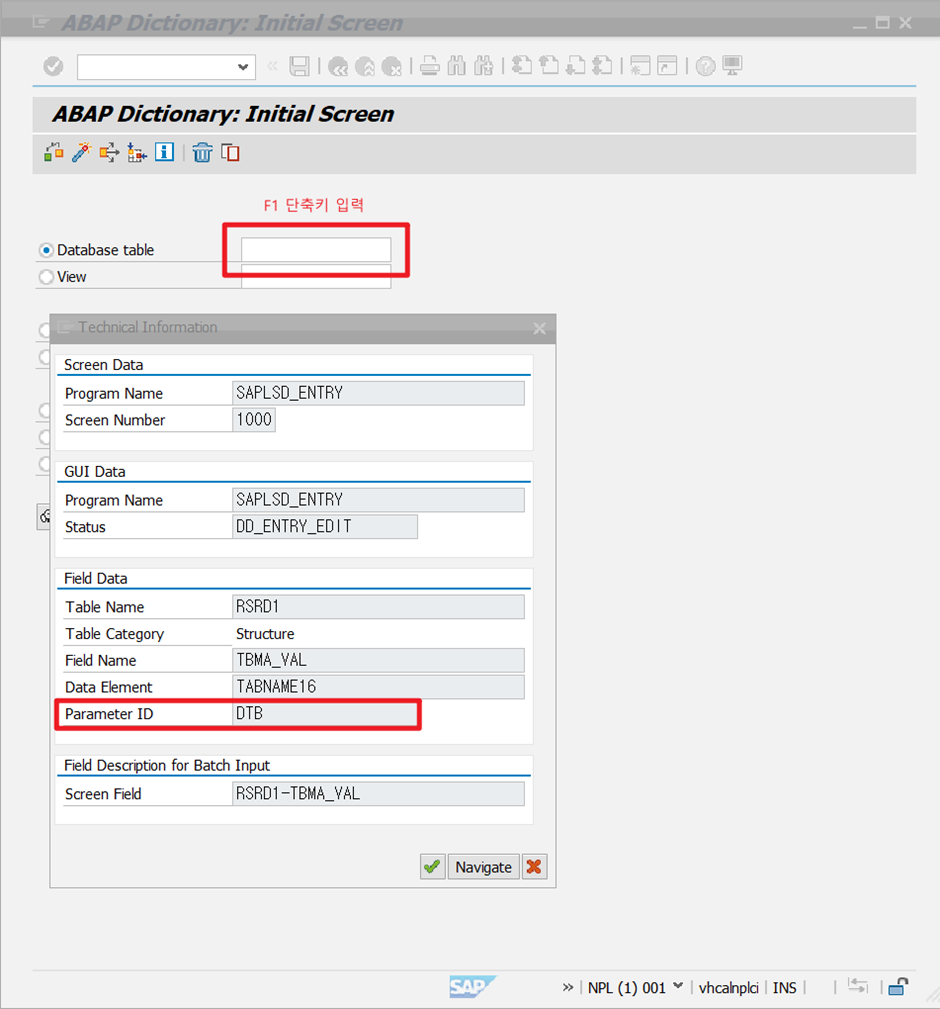Click the double-left chevron beside command field
This screenshot has height=1009, width=940.
pyautogui.click(x=272, y=66)
